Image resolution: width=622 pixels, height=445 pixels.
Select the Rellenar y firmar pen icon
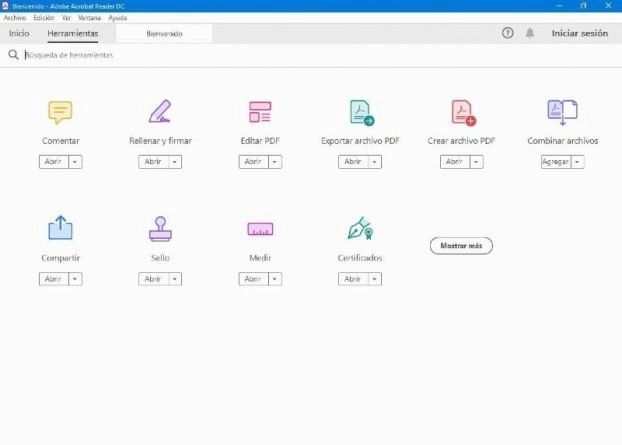tap(160, 111)
